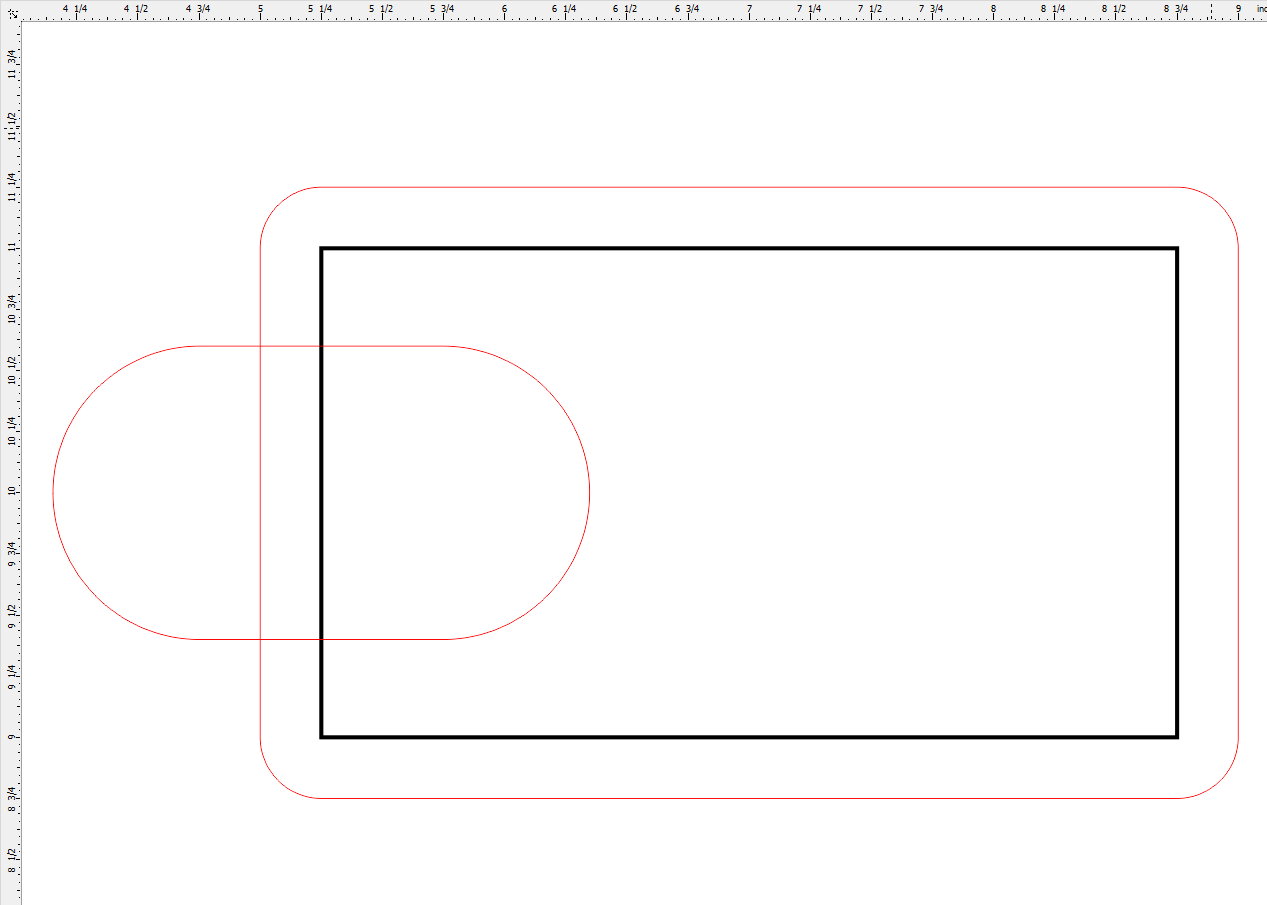Screen dimensions: 1267x905
Task: Click the "6" inch label on the horizontal ruler
Action: coord(504,8)
